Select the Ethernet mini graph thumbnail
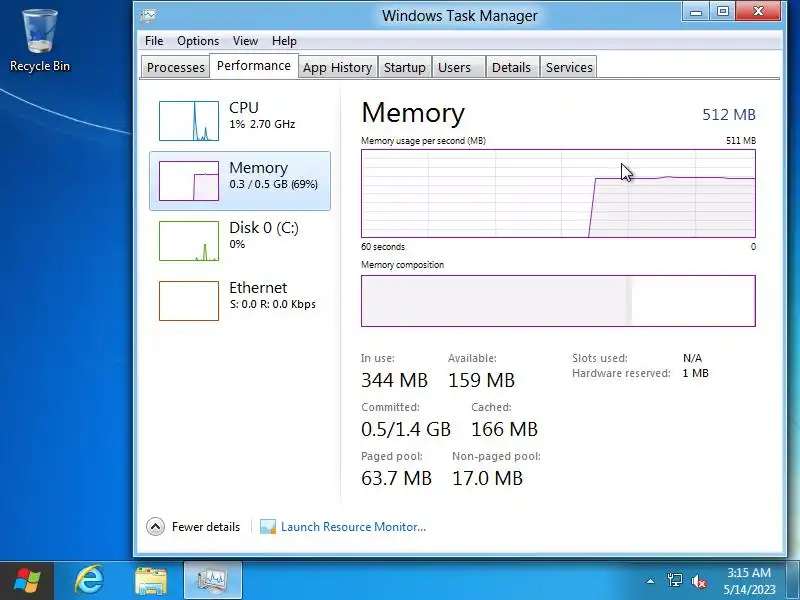Screen dimensions: 800x600 189,301
